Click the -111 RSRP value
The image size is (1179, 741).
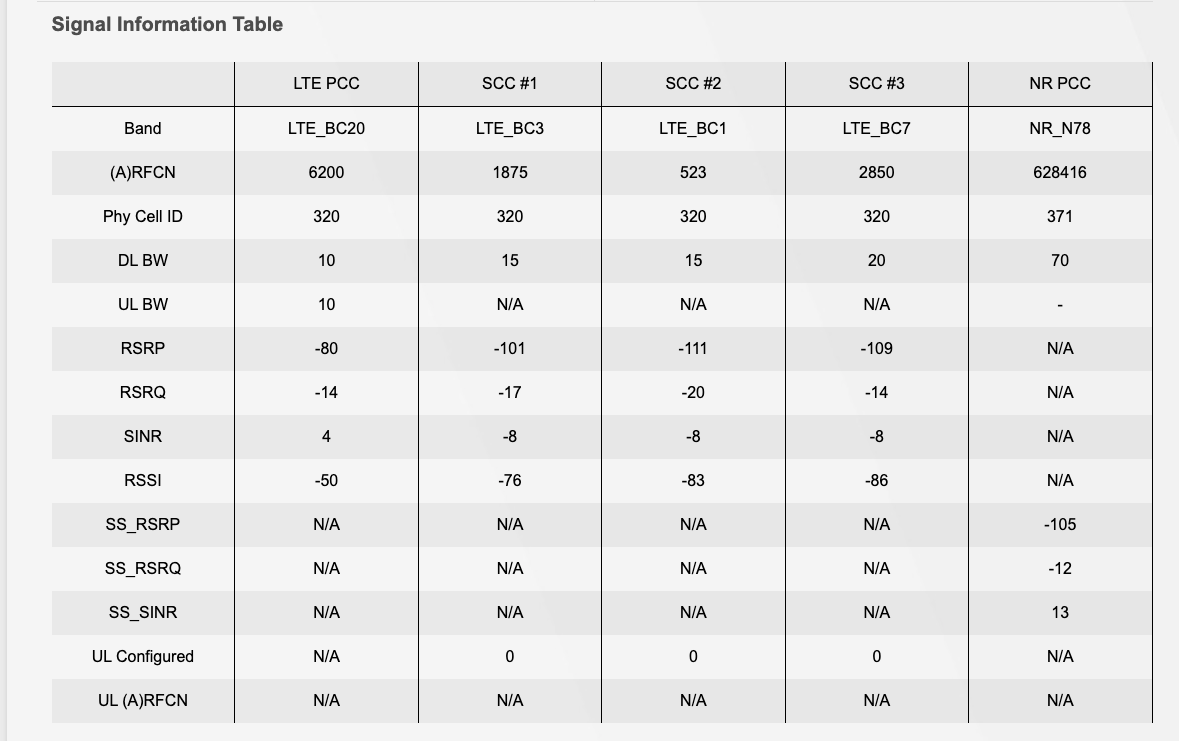693,348
